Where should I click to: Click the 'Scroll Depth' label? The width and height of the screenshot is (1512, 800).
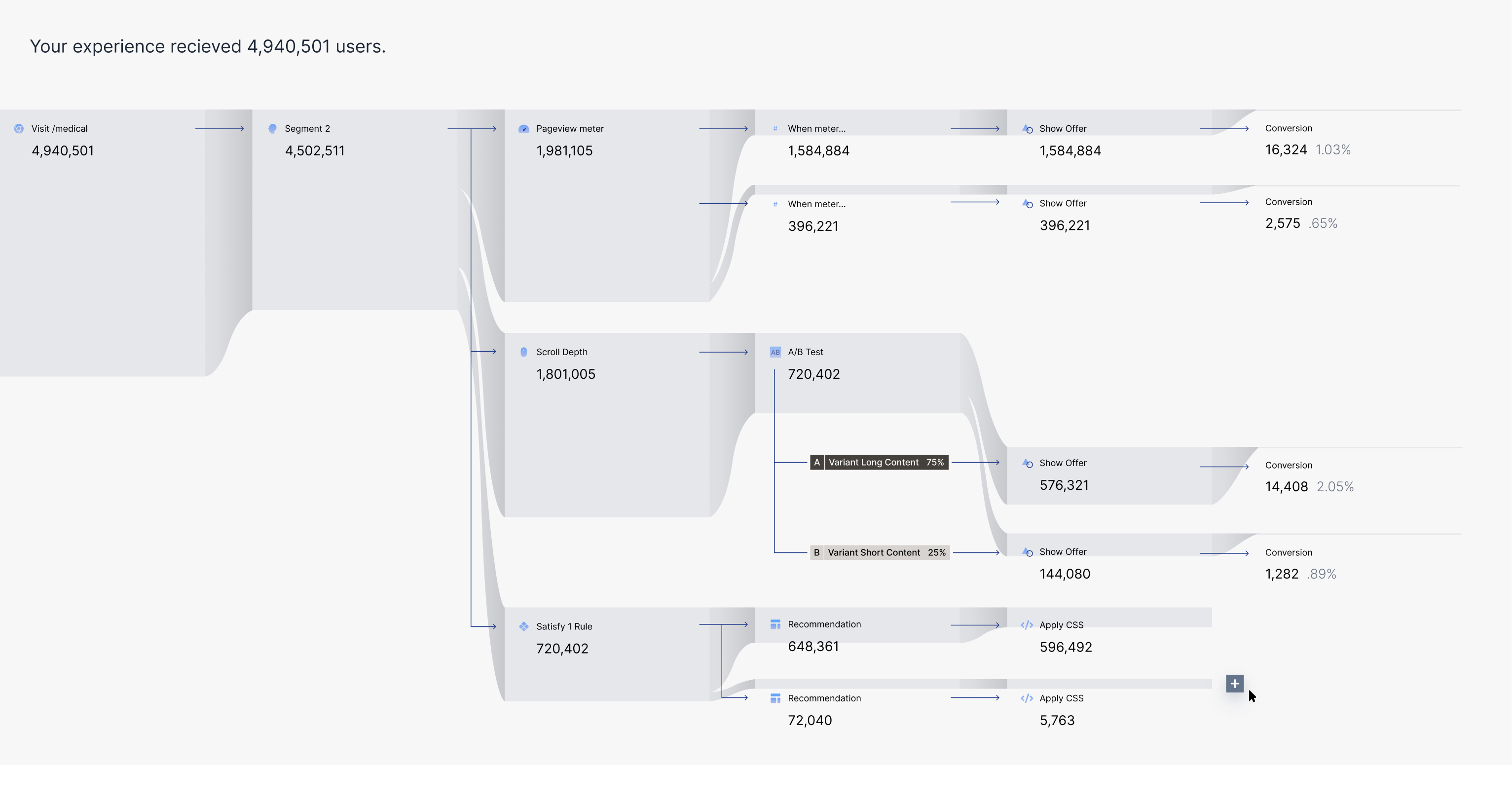click(x=561, y=352)
